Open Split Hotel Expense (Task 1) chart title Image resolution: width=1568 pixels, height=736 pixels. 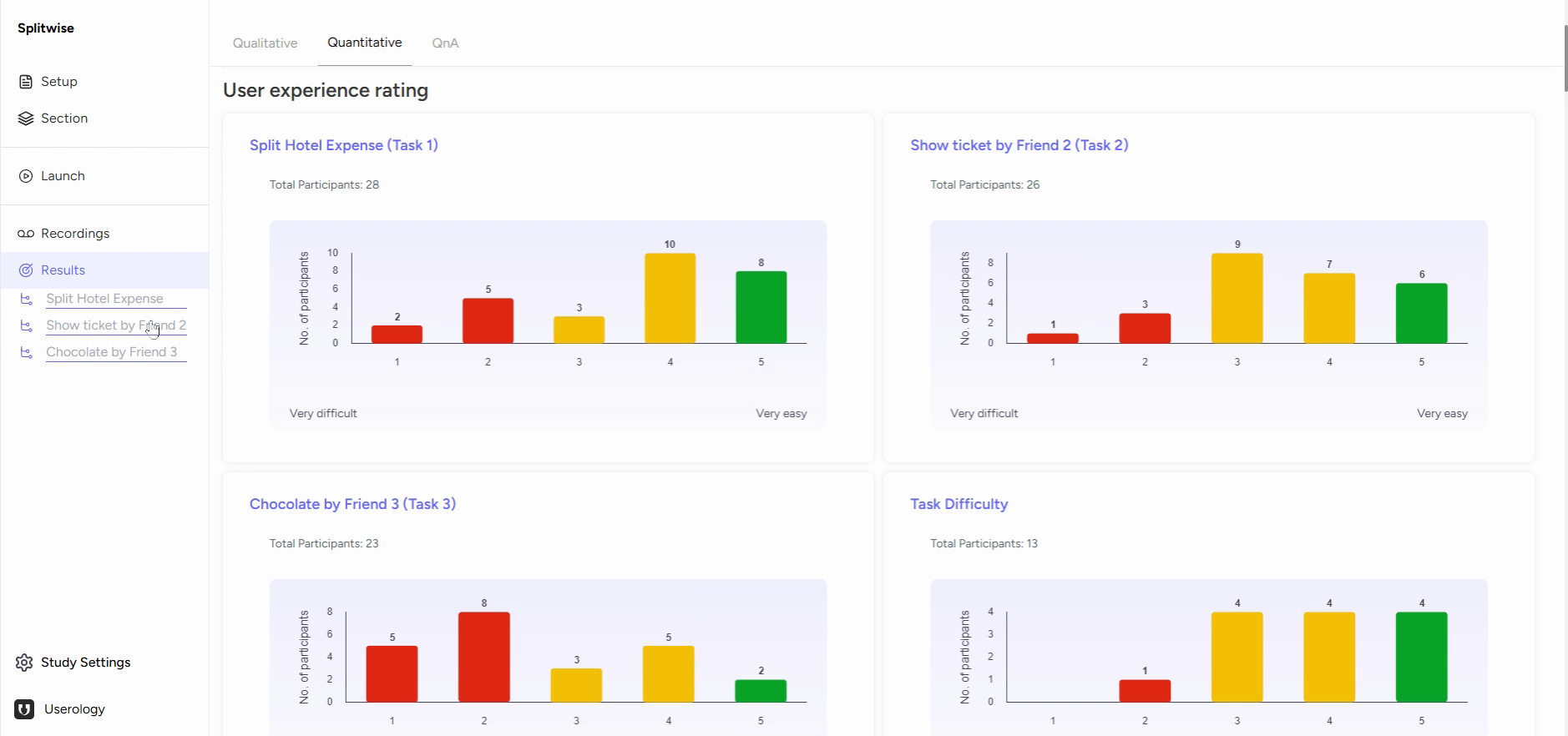[344, 145]
